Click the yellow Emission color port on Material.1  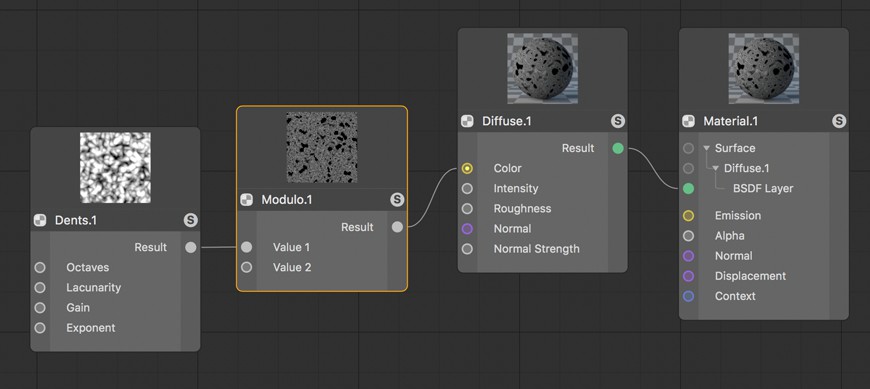[x=688, y=215]
